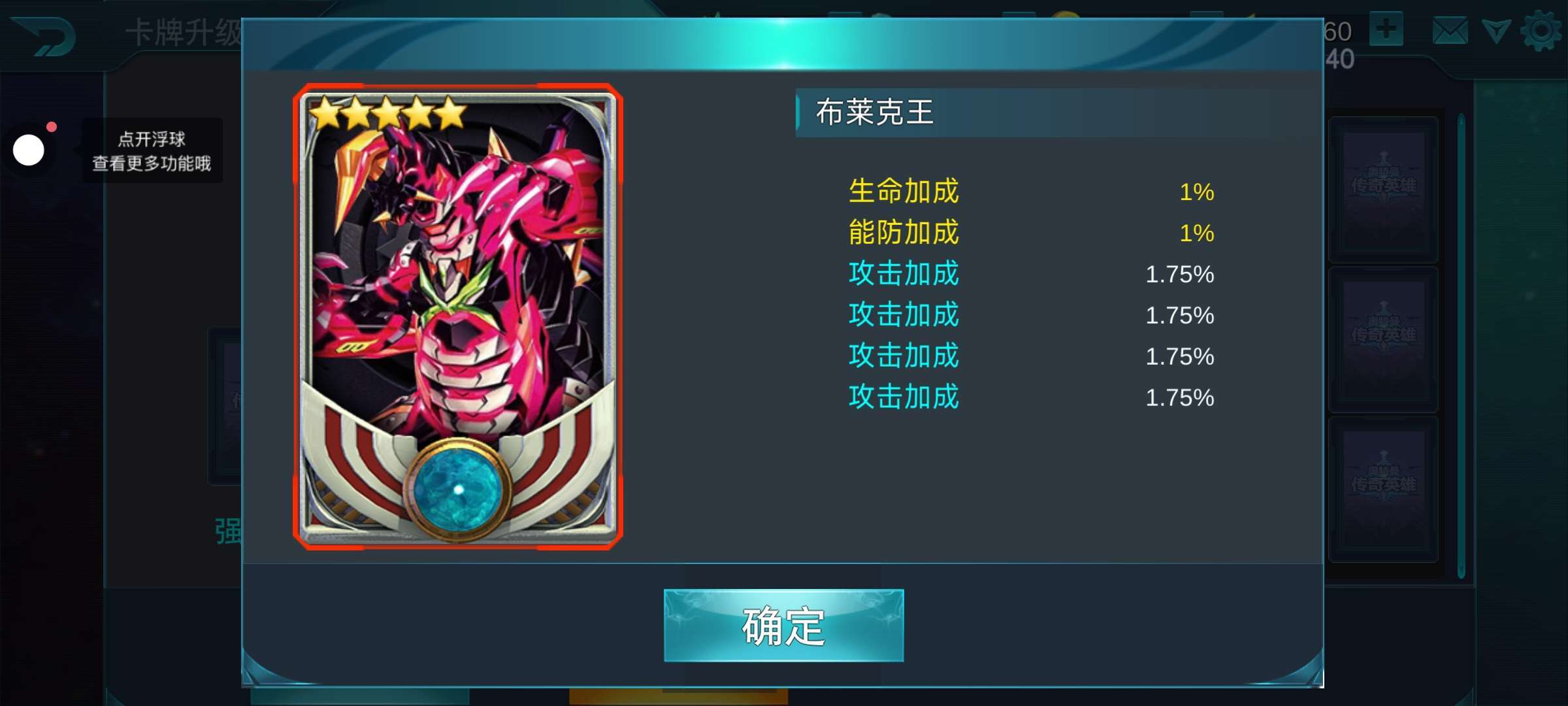Click the card list vertical scrollbar
The image size is (1568, 706).
[1461, 346]
